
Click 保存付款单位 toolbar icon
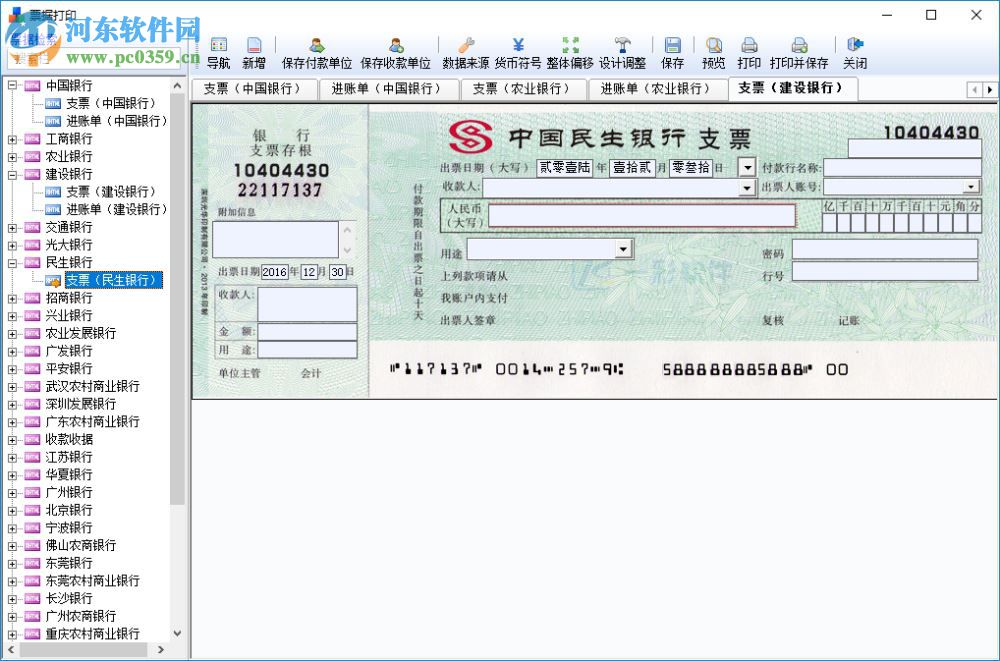pyautogui.click(x=317, y=53)
